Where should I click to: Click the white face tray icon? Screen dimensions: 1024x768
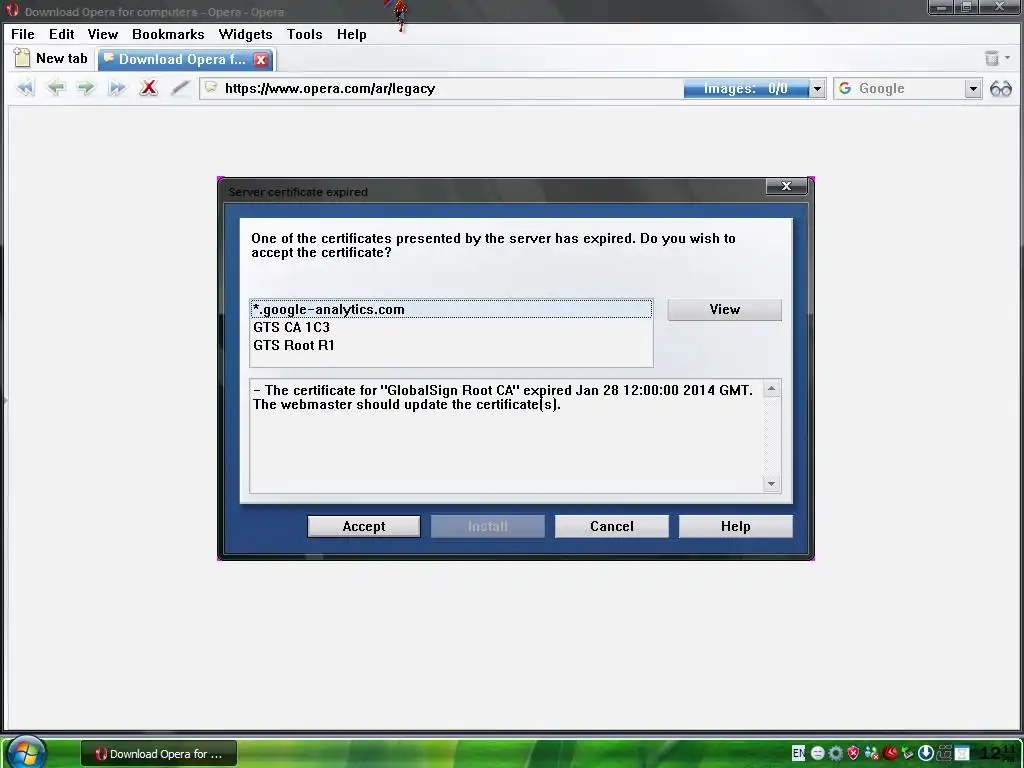point(817,753)
